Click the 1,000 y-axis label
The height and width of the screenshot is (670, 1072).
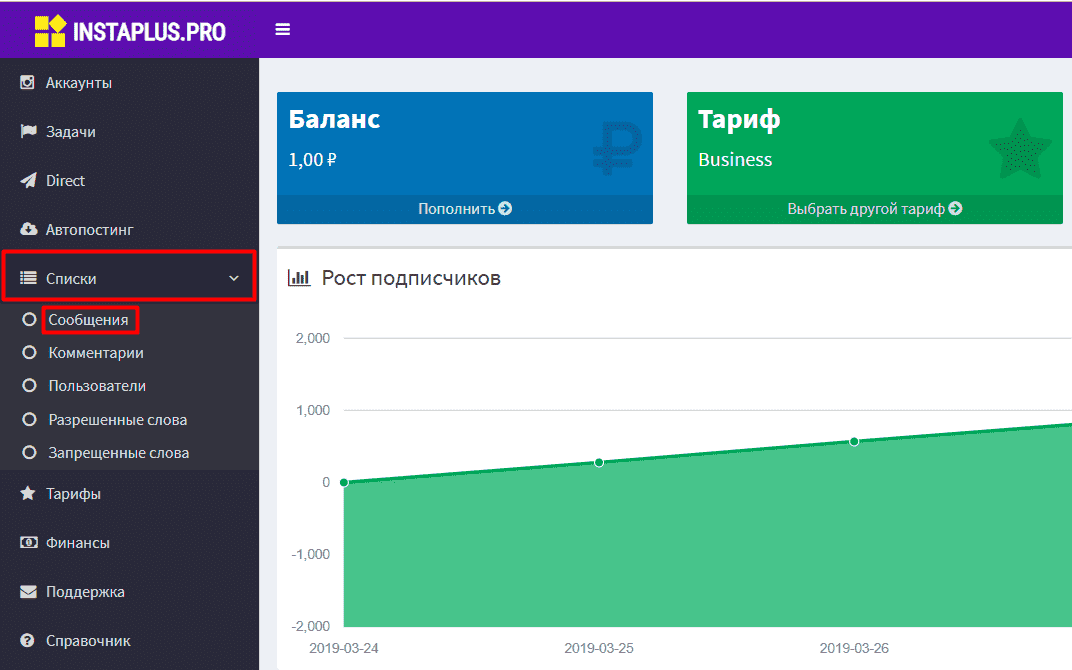click(312, 410)
